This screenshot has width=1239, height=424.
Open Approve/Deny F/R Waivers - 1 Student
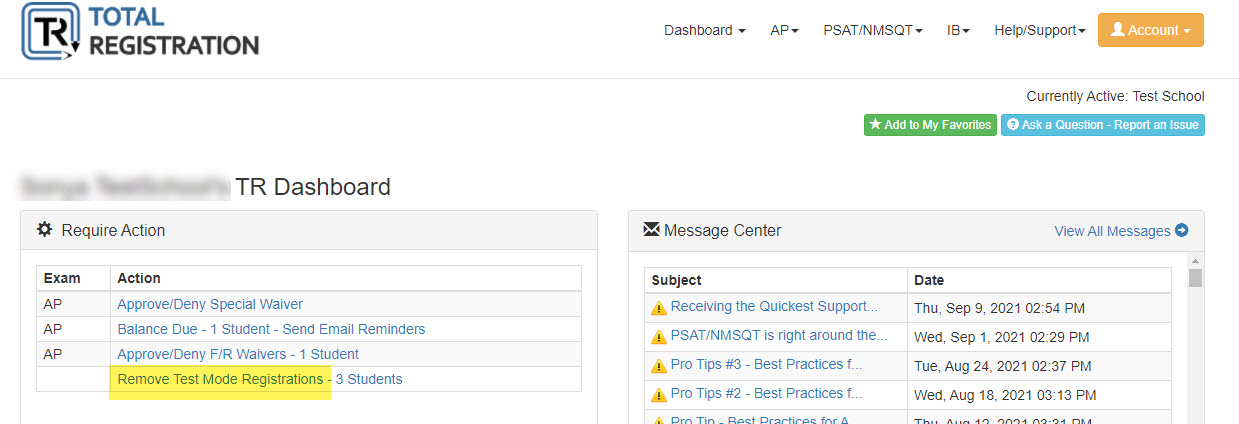[238, 354]
